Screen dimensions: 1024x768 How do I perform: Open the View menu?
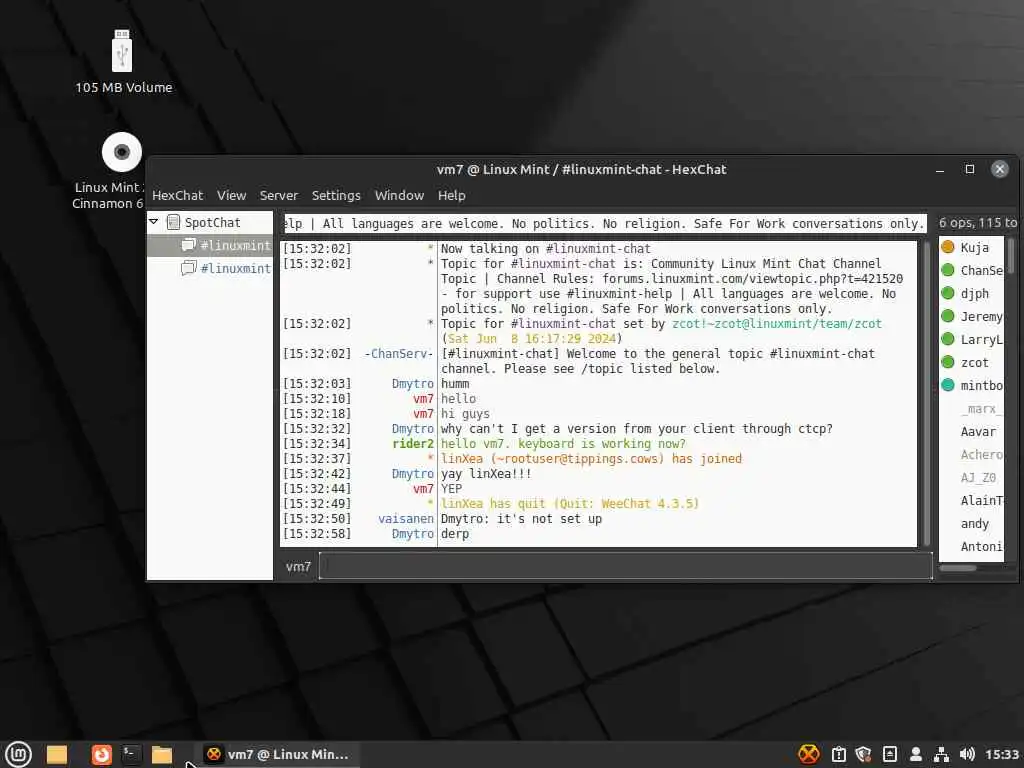pyautogui.click(x=231, y=195)
